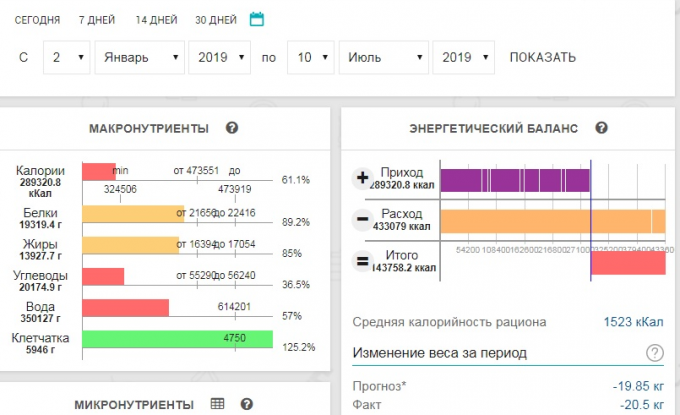Open the calendar date picker icon
The image size is (680, 415).
click(x=256, y=19)
